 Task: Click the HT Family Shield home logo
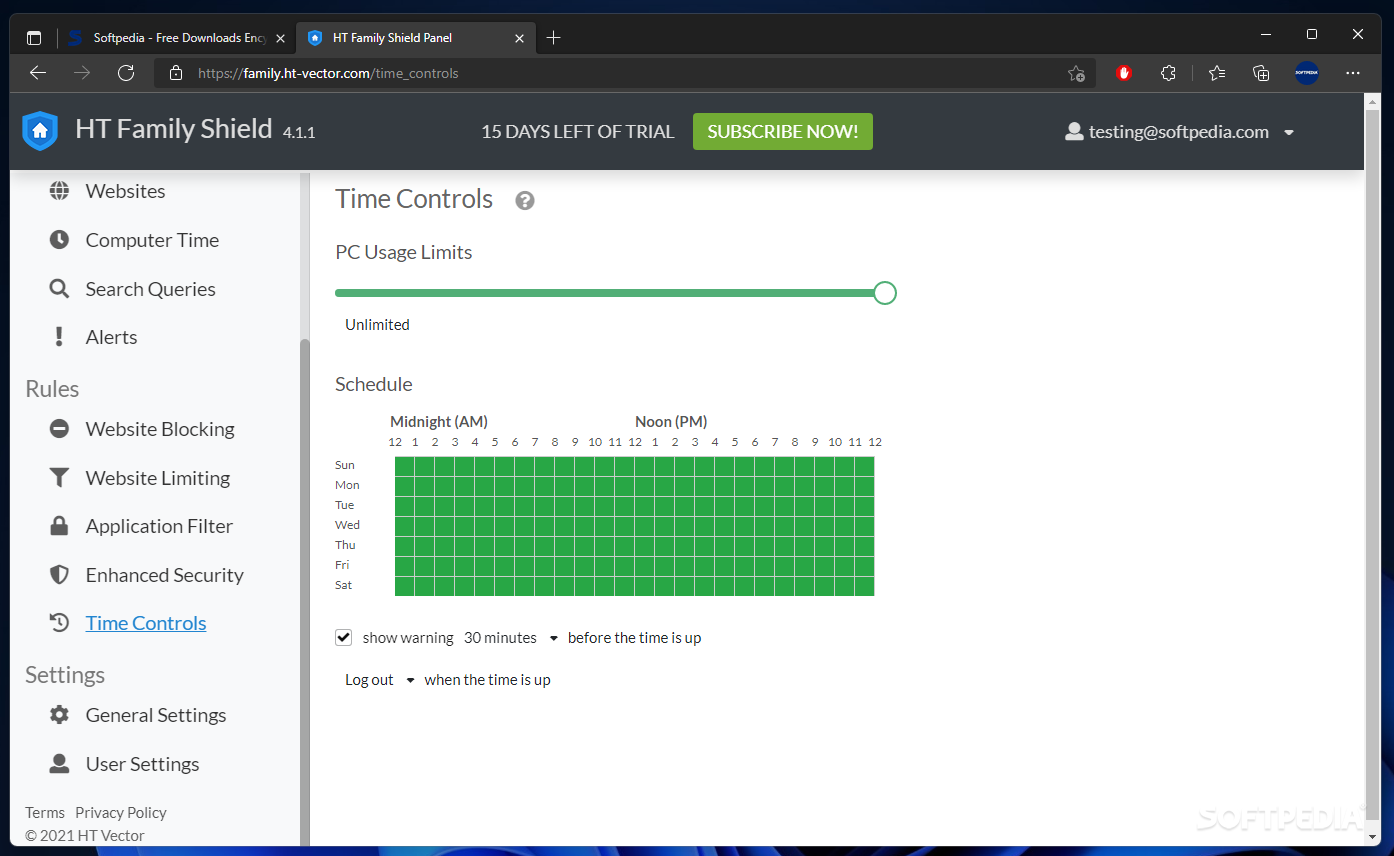click(x=40, y=131)
